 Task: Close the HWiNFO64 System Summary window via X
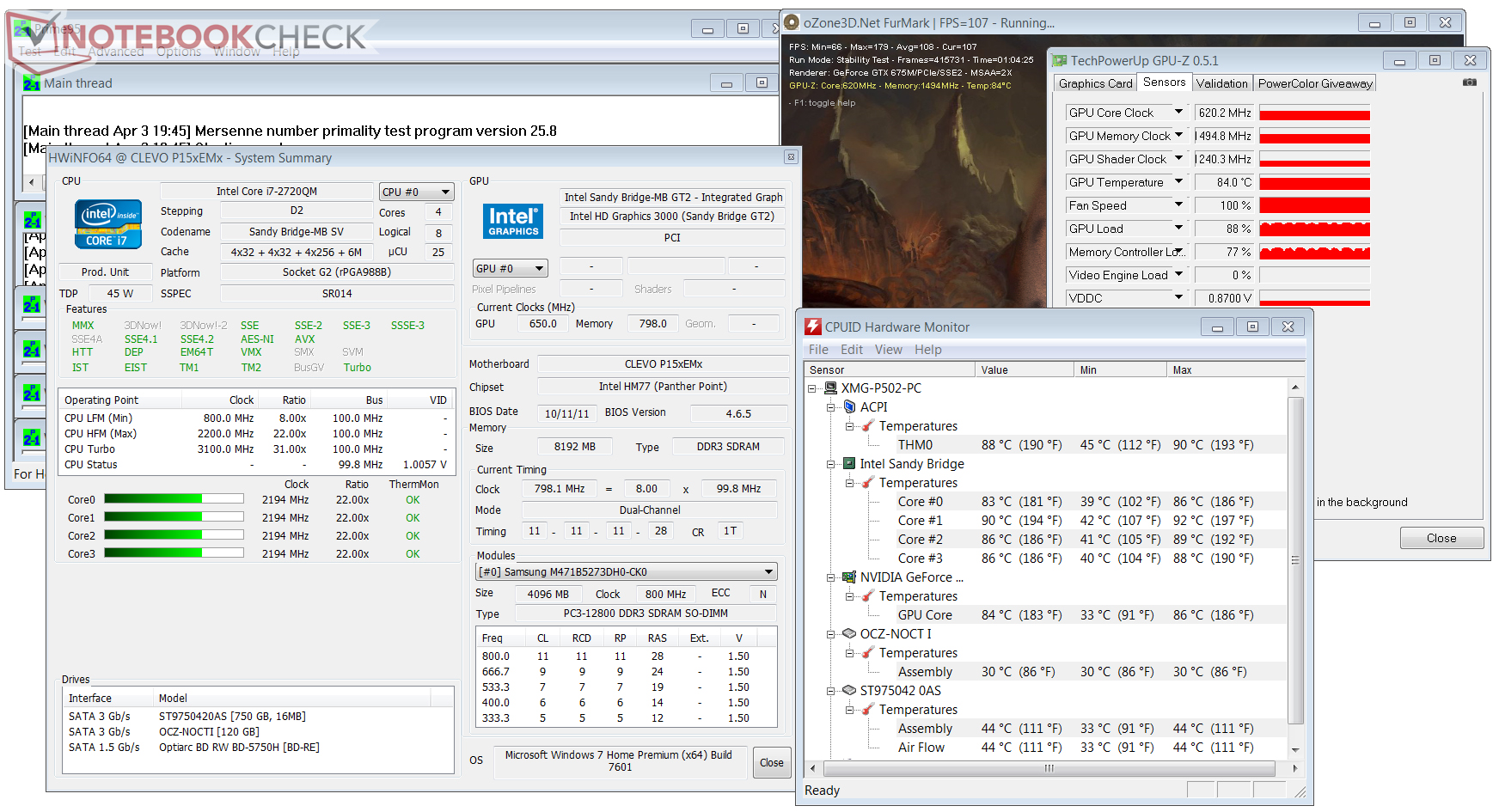pos(791,157)
